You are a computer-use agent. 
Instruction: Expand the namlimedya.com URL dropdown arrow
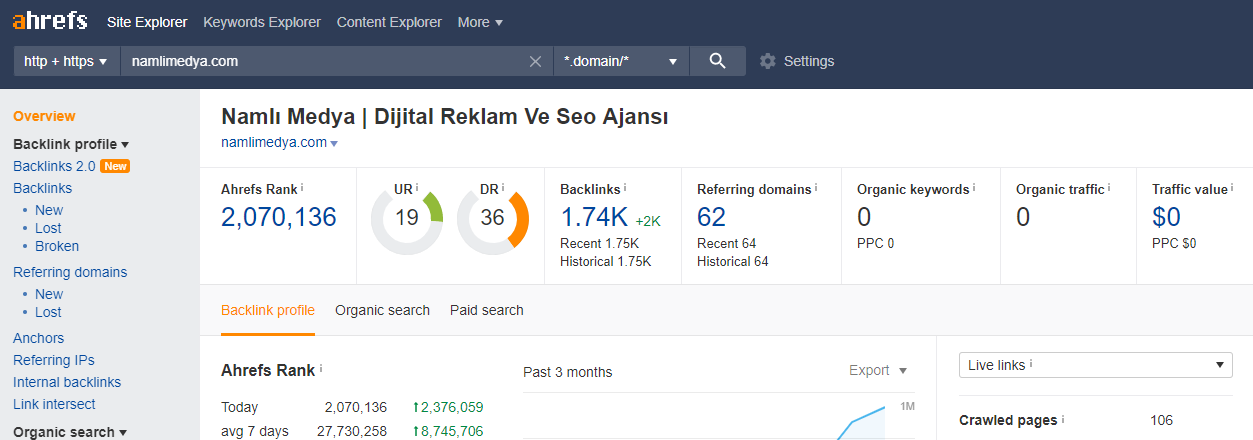[x=334, y=144]
